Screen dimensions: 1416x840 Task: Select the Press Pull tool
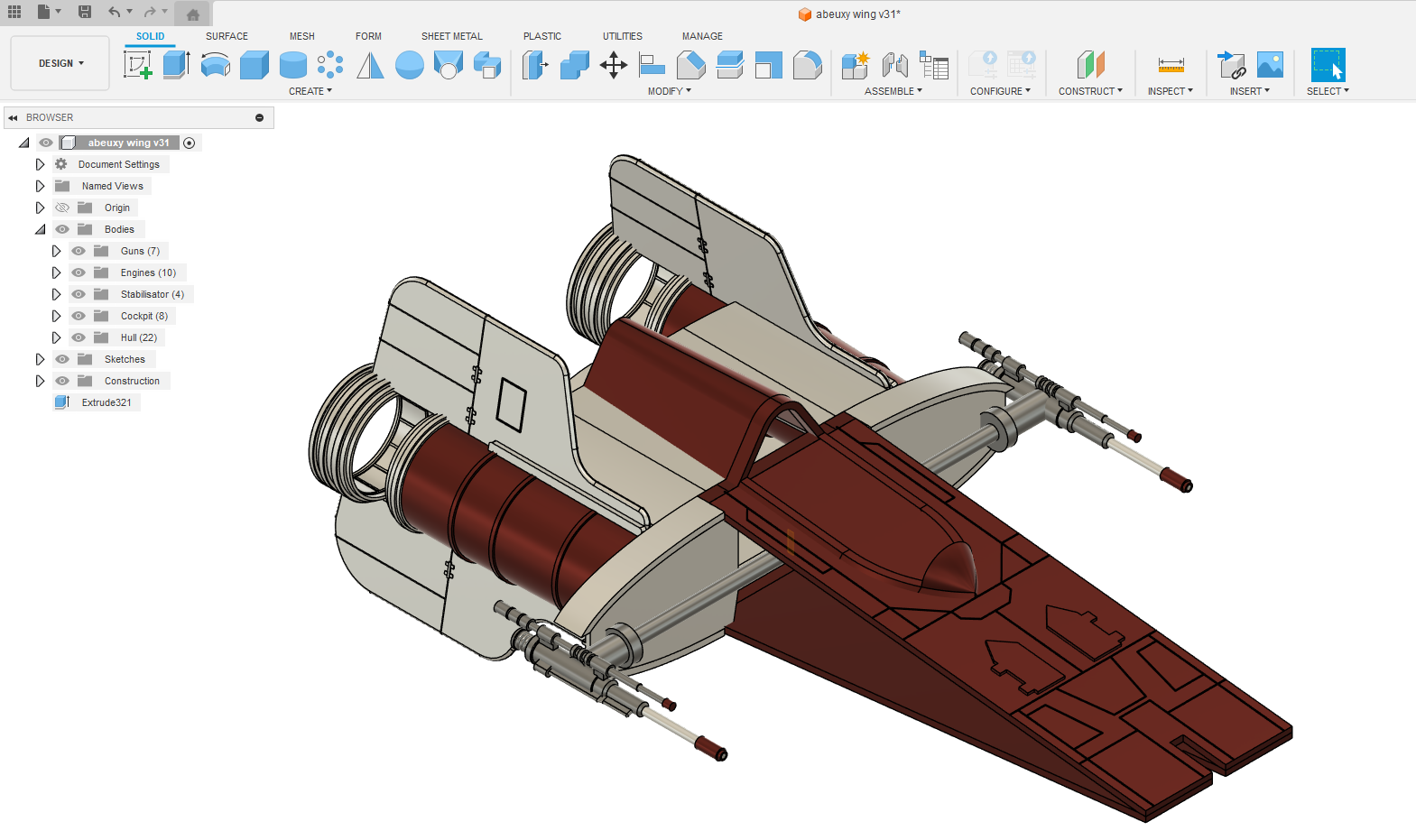click(x=535, y=65)
